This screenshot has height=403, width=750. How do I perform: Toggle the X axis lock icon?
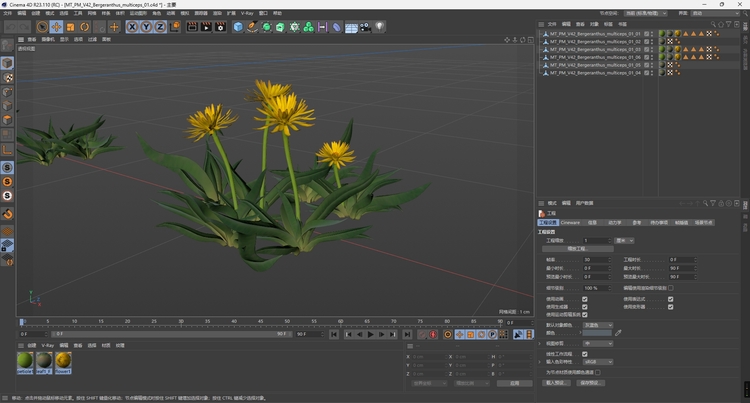click(132, 27)
